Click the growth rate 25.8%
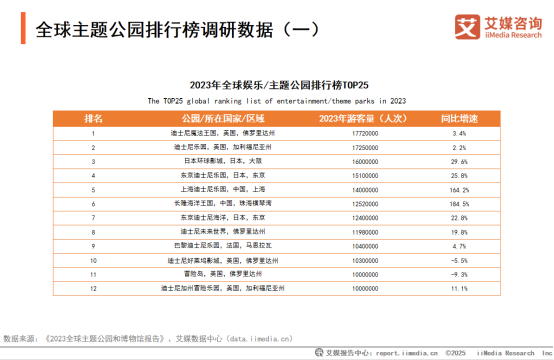The image size is (554, 360). [x=459, y=176]
